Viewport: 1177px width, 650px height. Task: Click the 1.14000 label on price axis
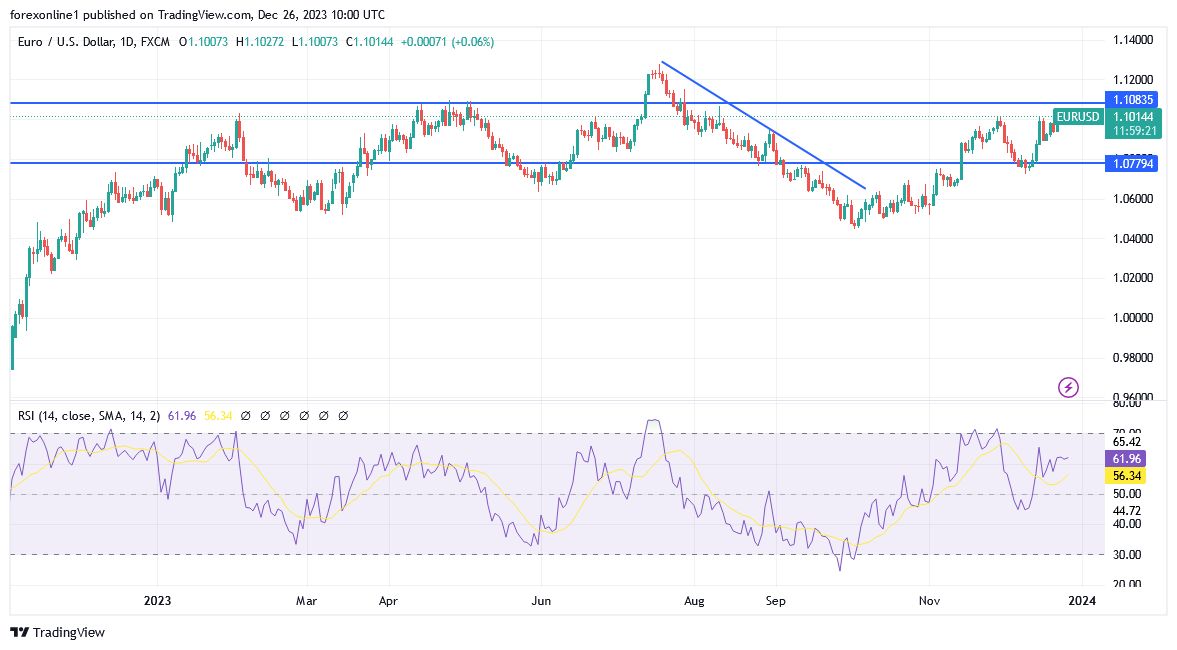(1132, 40)
